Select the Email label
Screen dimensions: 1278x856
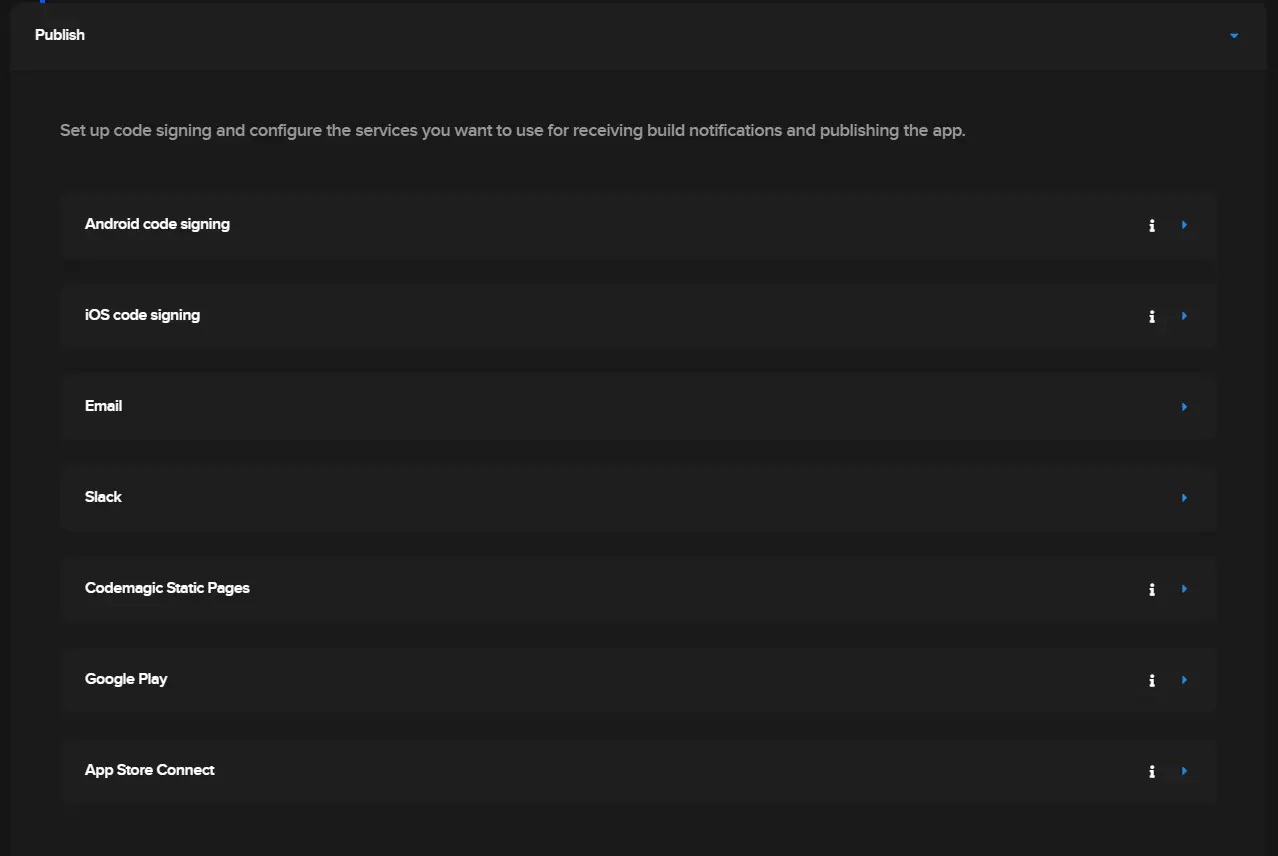[104, 406]
